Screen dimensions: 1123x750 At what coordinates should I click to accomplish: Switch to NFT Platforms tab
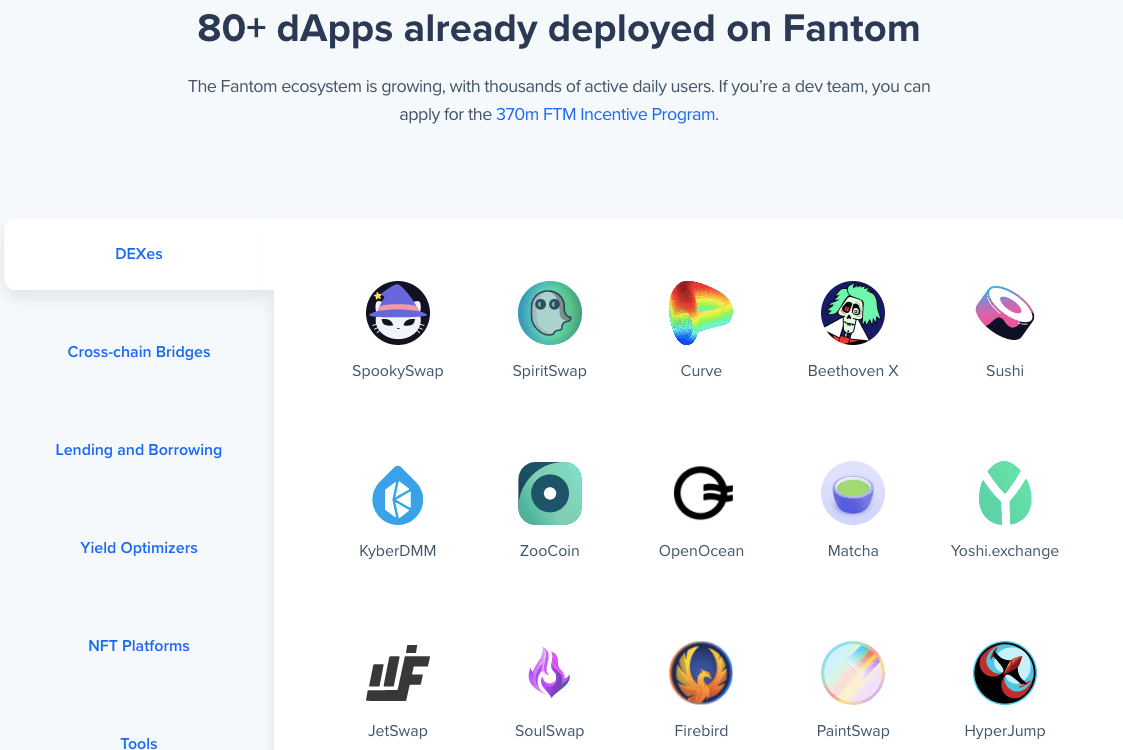pos(139,645)
